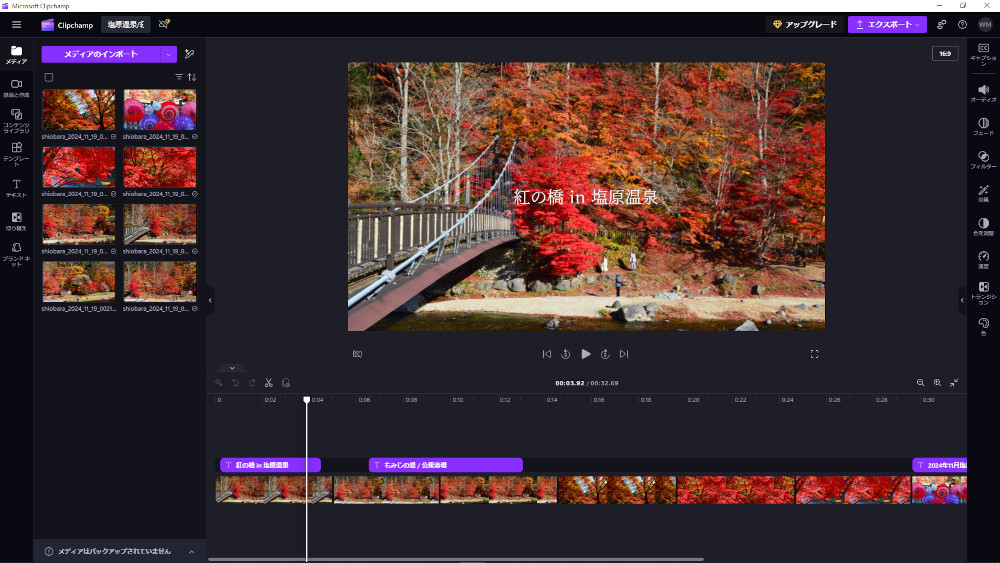Click the AI auto-compose magic wand icon

(189, 54)
